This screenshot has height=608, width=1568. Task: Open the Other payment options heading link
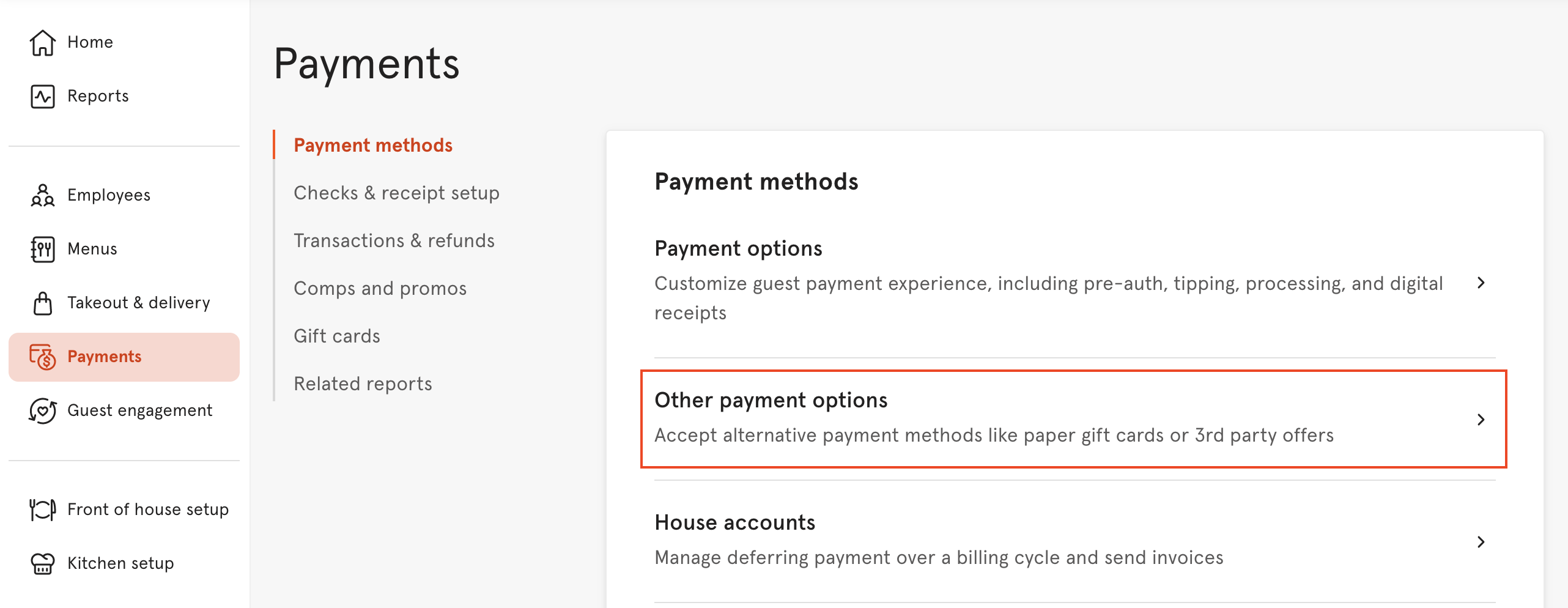click(x=771, y=400)
